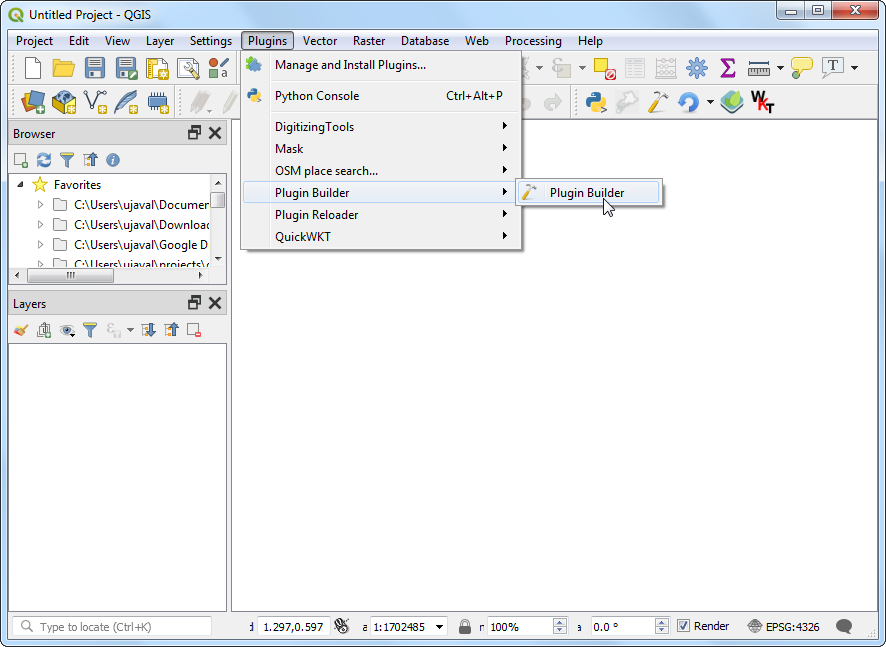Click the Open Project folder icon
The height and width of the screenshot is (647, 886).
(64, 68)
